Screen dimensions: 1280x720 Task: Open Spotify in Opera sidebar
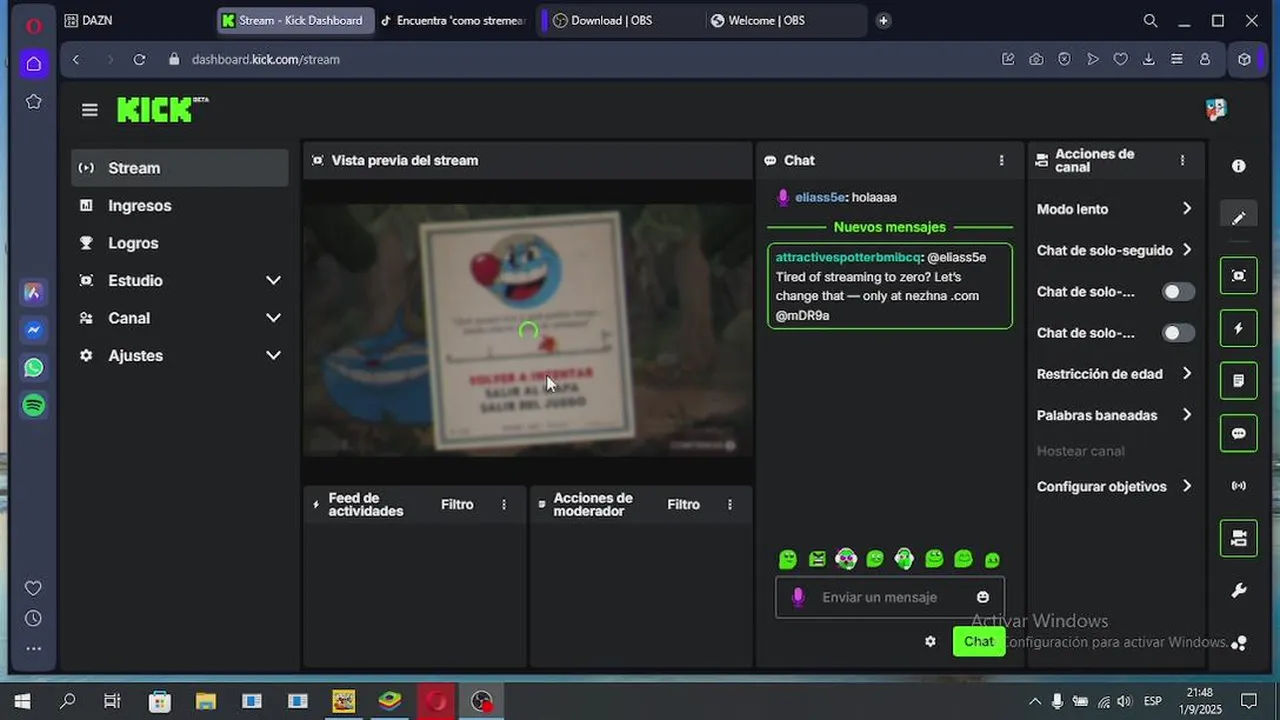coord(34,405)
